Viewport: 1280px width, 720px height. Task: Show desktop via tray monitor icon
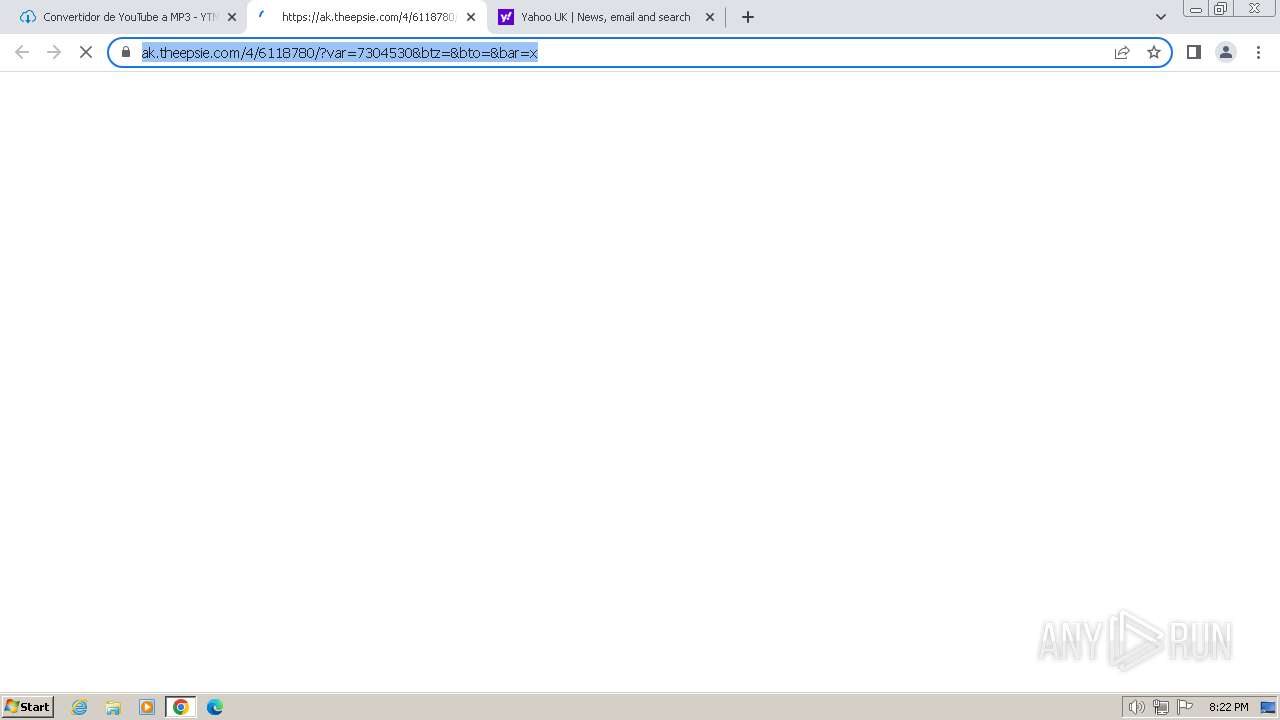point(1268,707)
